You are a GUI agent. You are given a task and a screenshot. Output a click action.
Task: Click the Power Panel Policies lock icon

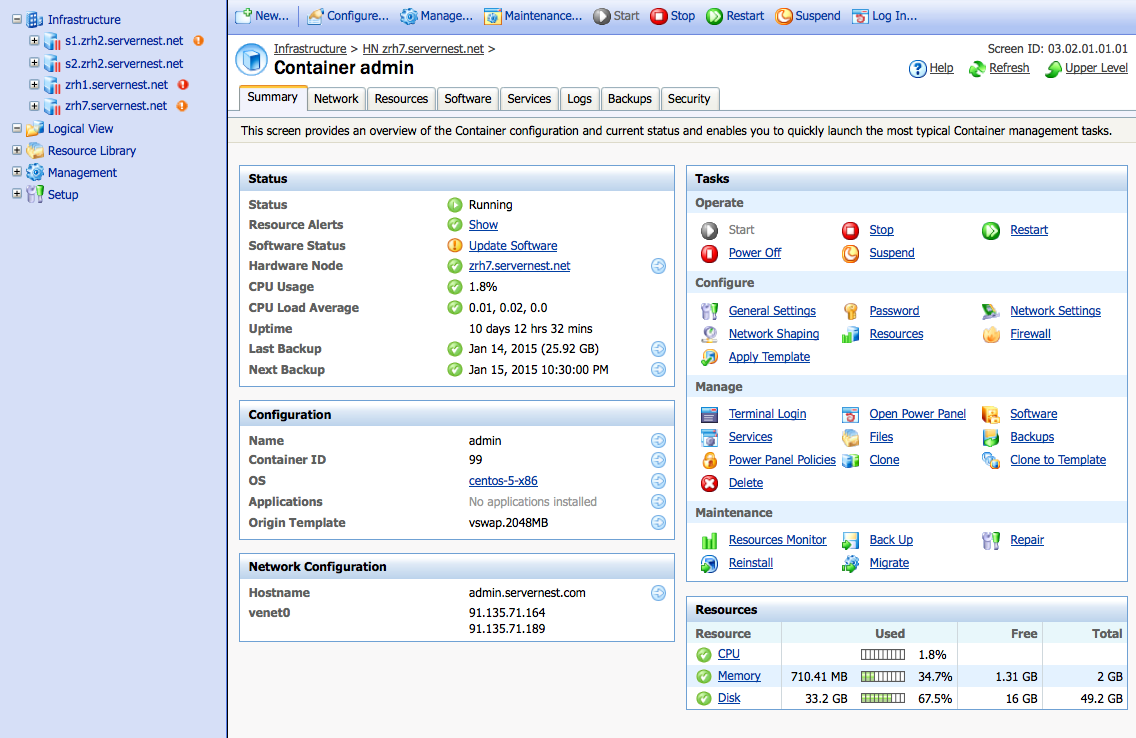click(x=709, y=461)
